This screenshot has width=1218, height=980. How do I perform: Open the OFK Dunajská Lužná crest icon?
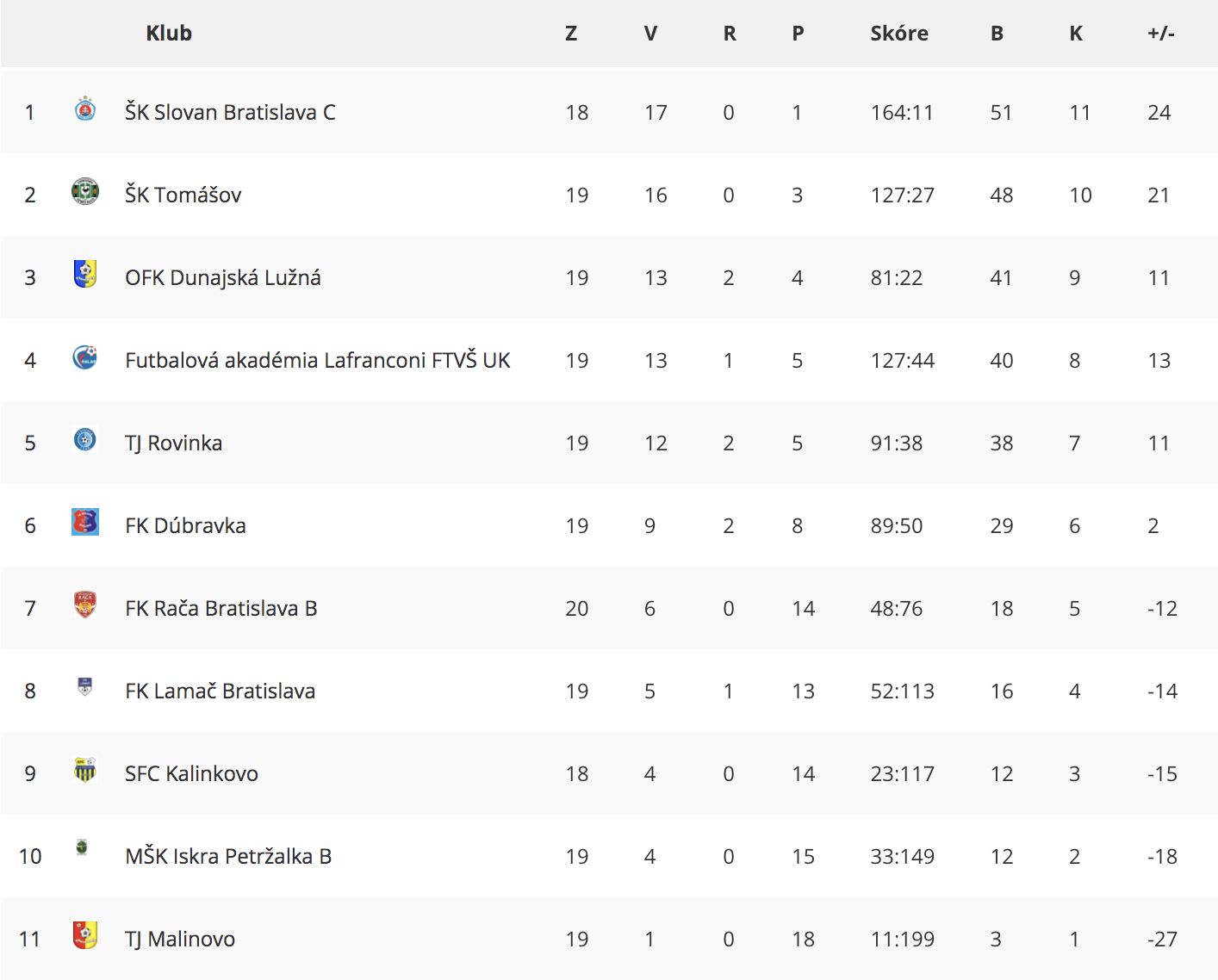84,274
